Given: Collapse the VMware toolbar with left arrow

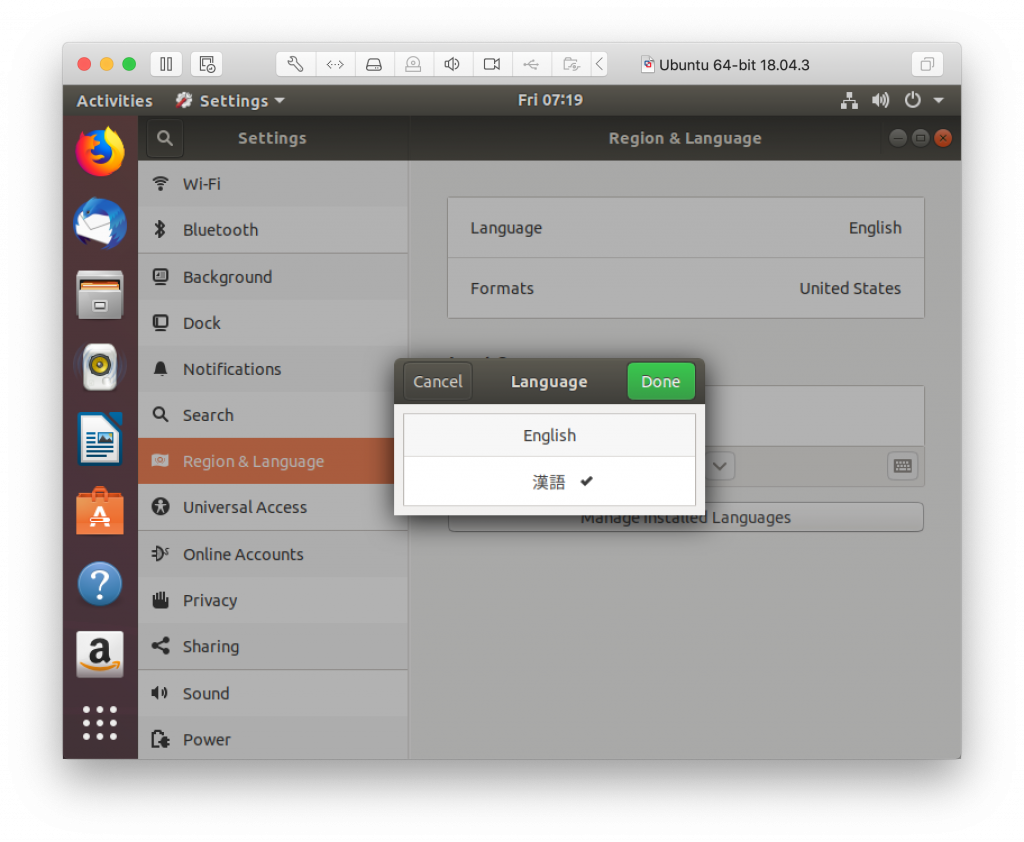Looking at the screenshot, I should [599, 64].
